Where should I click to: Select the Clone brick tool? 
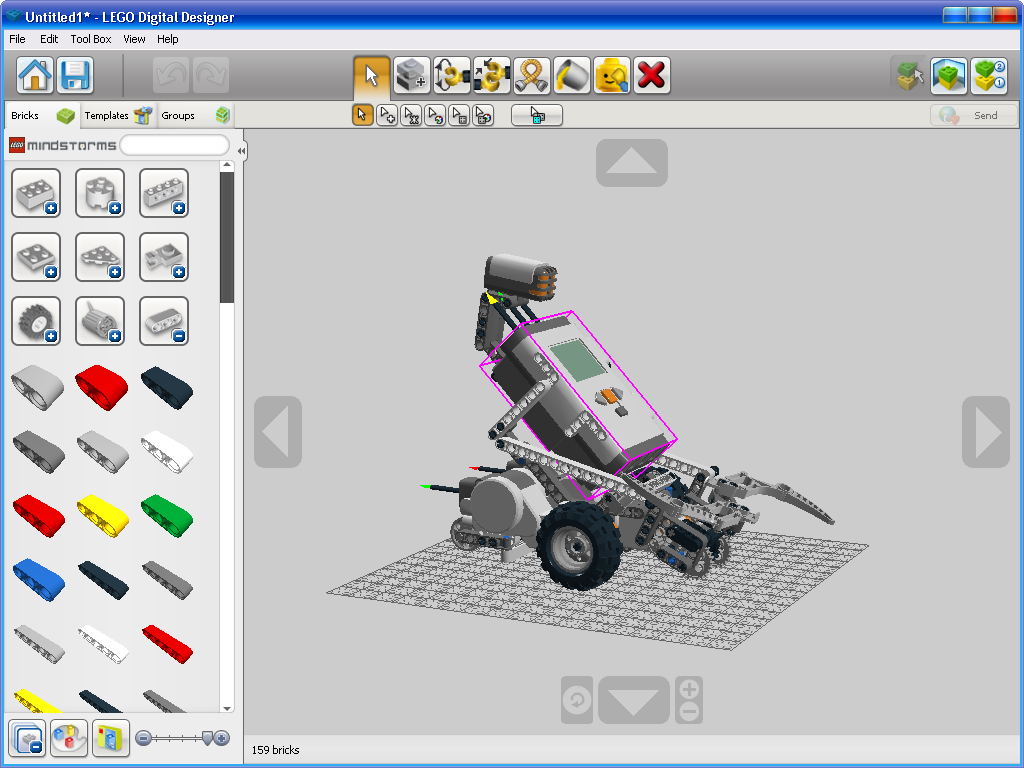click(411, 75)
